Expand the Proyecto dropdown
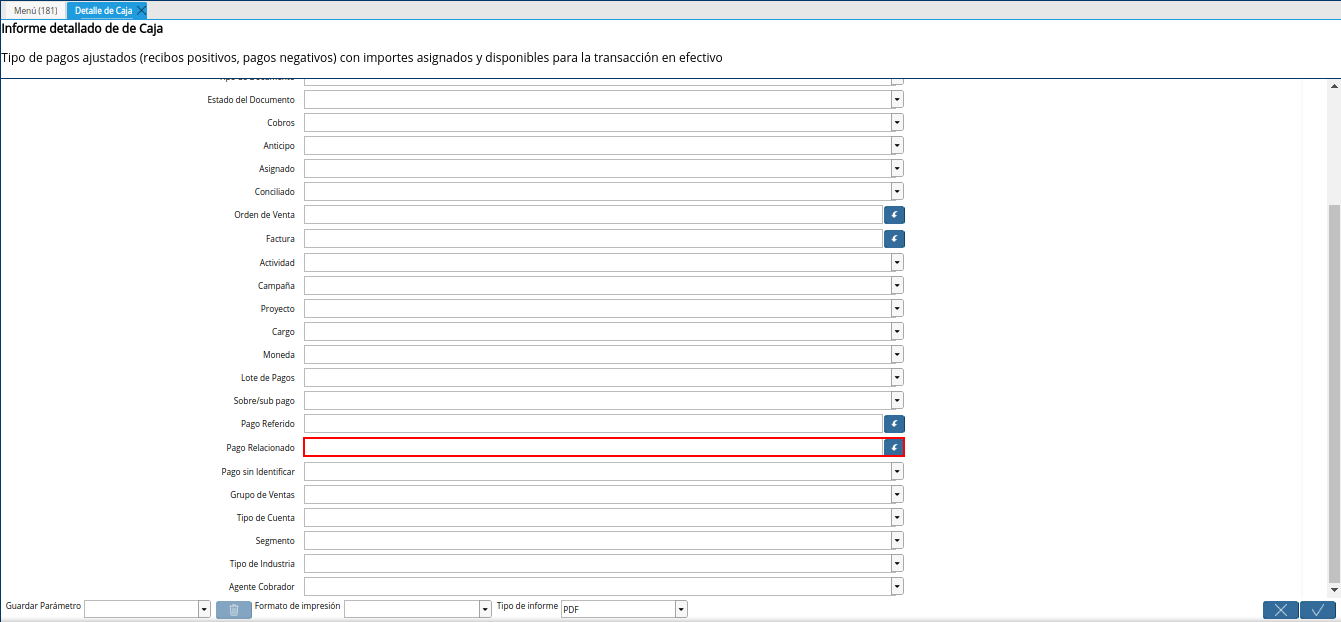Image resolution: width=1341 pixels, height=622 pixels. tap(897, 308)
